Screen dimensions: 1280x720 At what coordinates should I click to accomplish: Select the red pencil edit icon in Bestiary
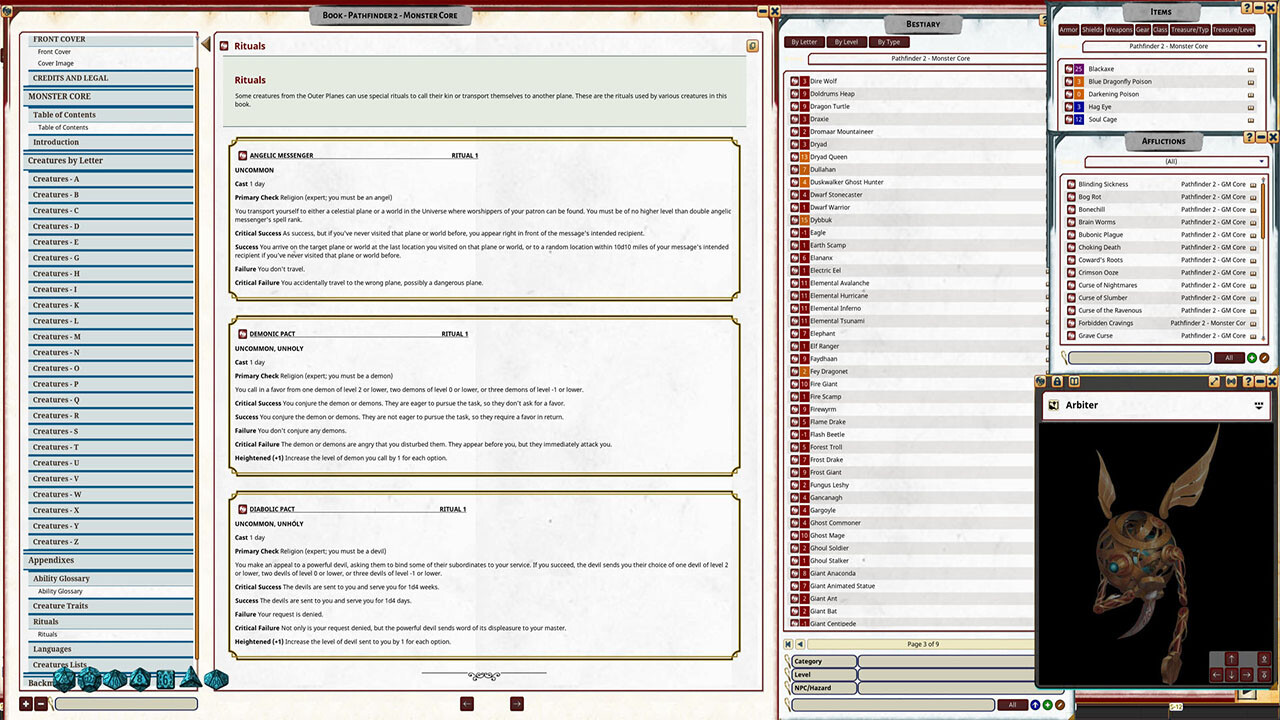click(1059, 704)
